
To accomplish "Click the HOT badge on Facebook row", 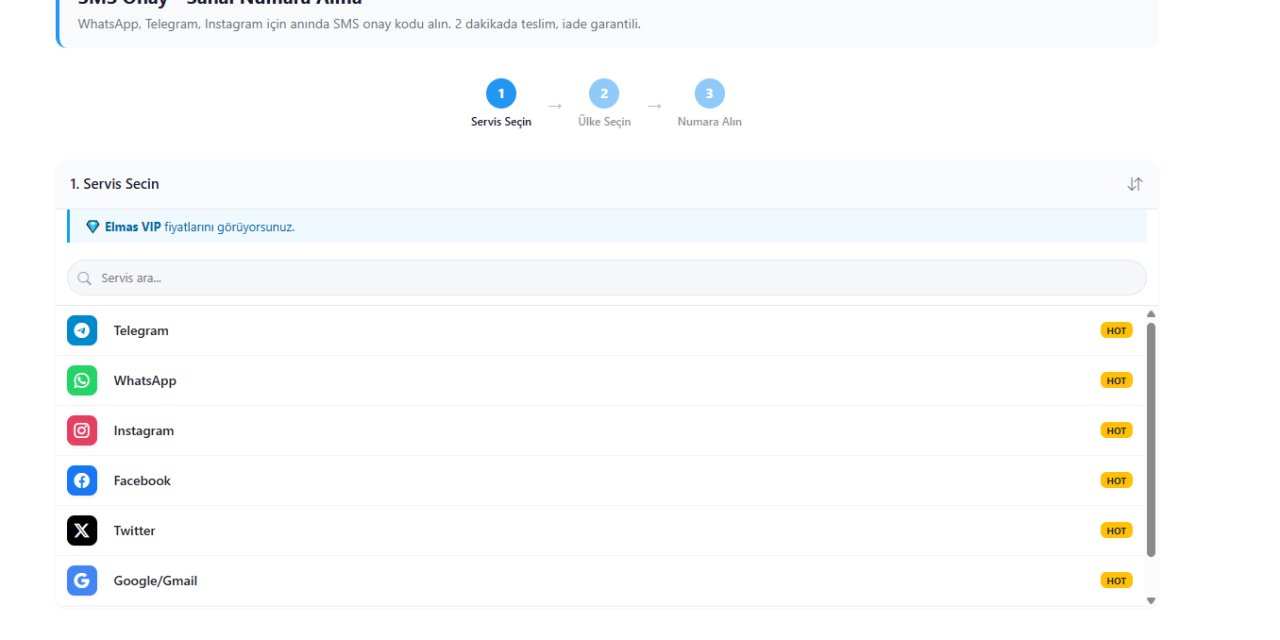I will coord(1116,480).
